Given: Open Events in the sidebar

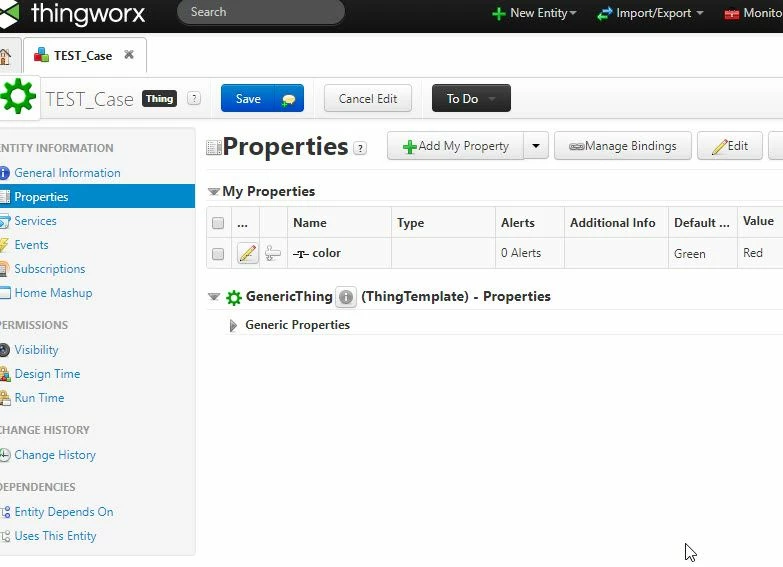Looking at the screenshot, I should (x=31, y=245).
